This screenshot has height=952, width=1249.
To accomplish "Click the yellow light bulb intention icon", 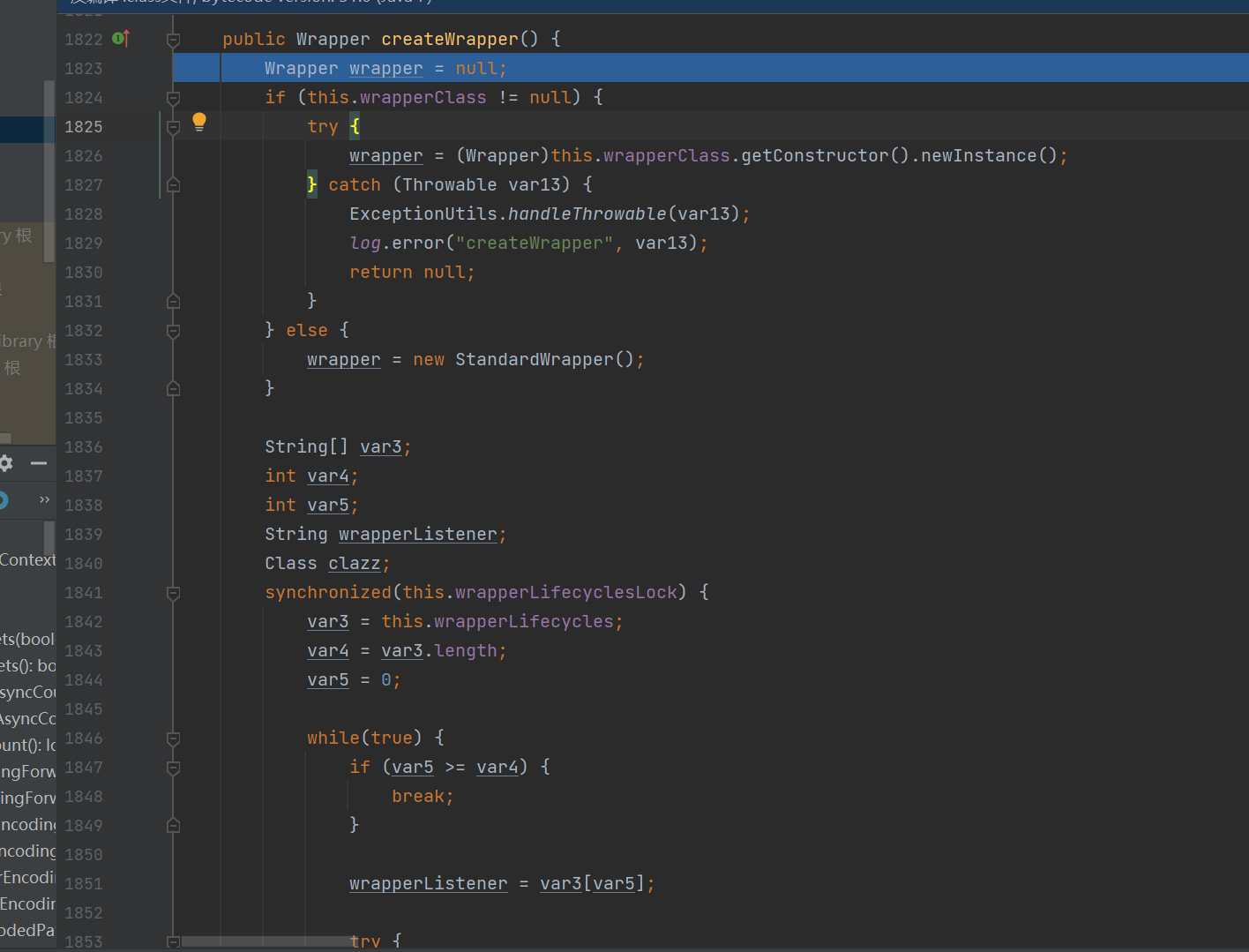I will pyautogui.click(x=199, y=122).
